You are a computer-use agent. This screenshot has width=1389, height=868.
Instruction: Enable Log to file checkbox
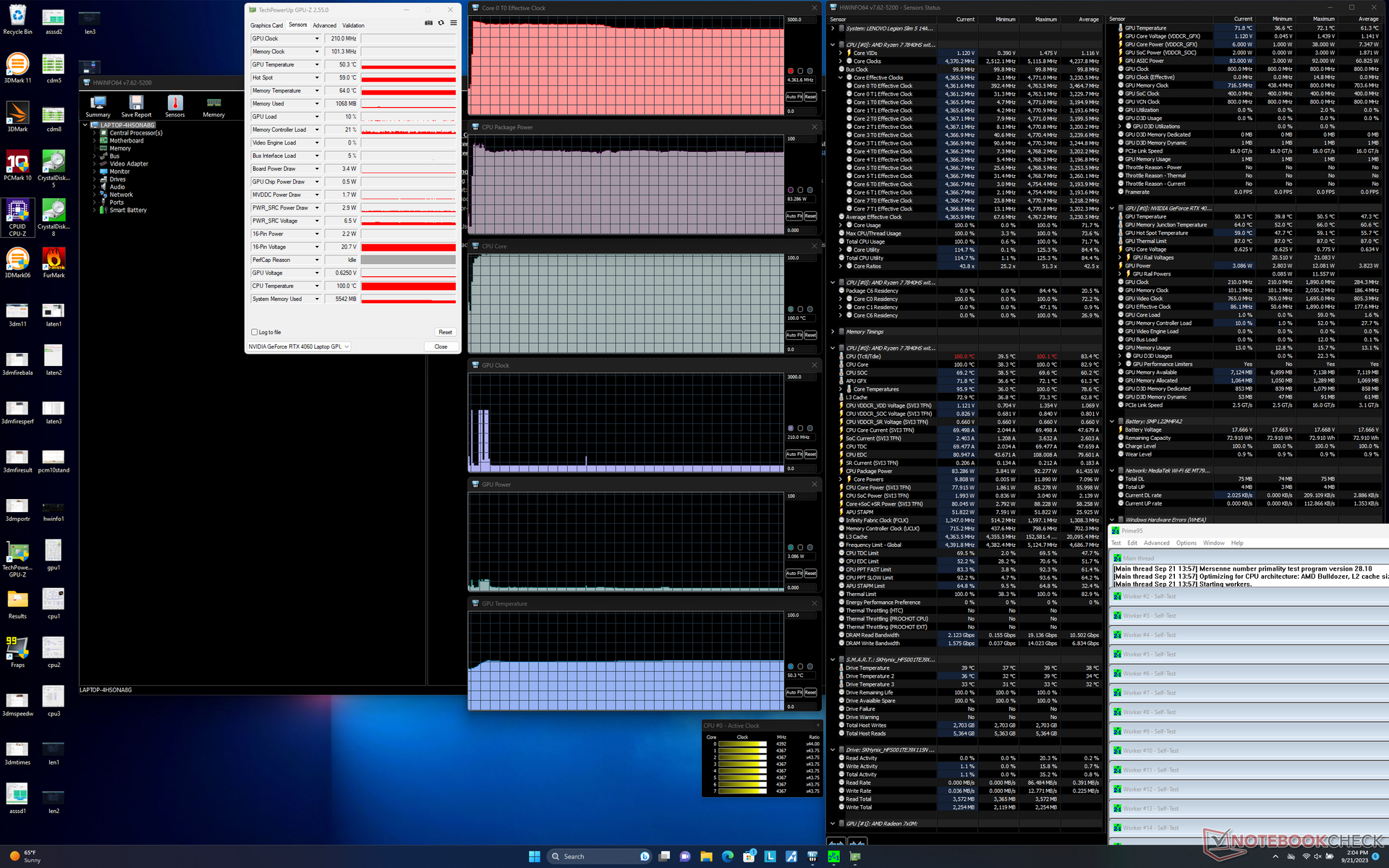255,332
